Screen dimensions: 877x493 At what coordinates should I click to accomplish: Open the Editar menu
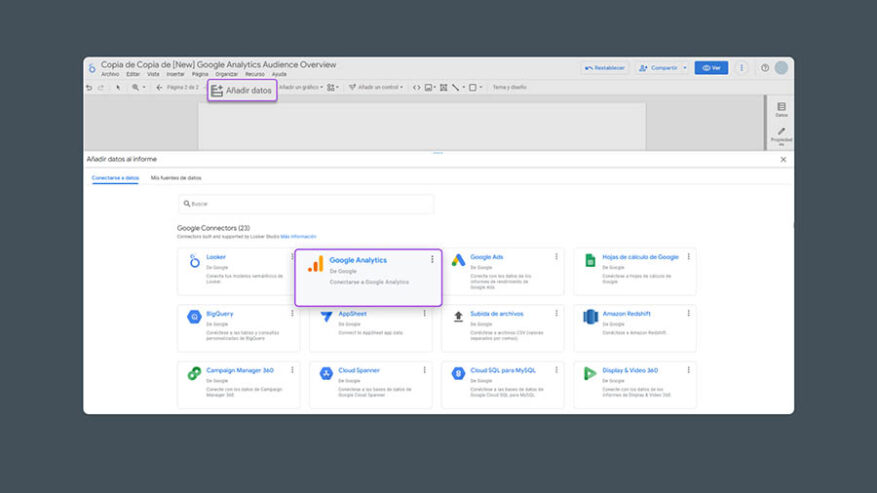(x=133, y=74)
